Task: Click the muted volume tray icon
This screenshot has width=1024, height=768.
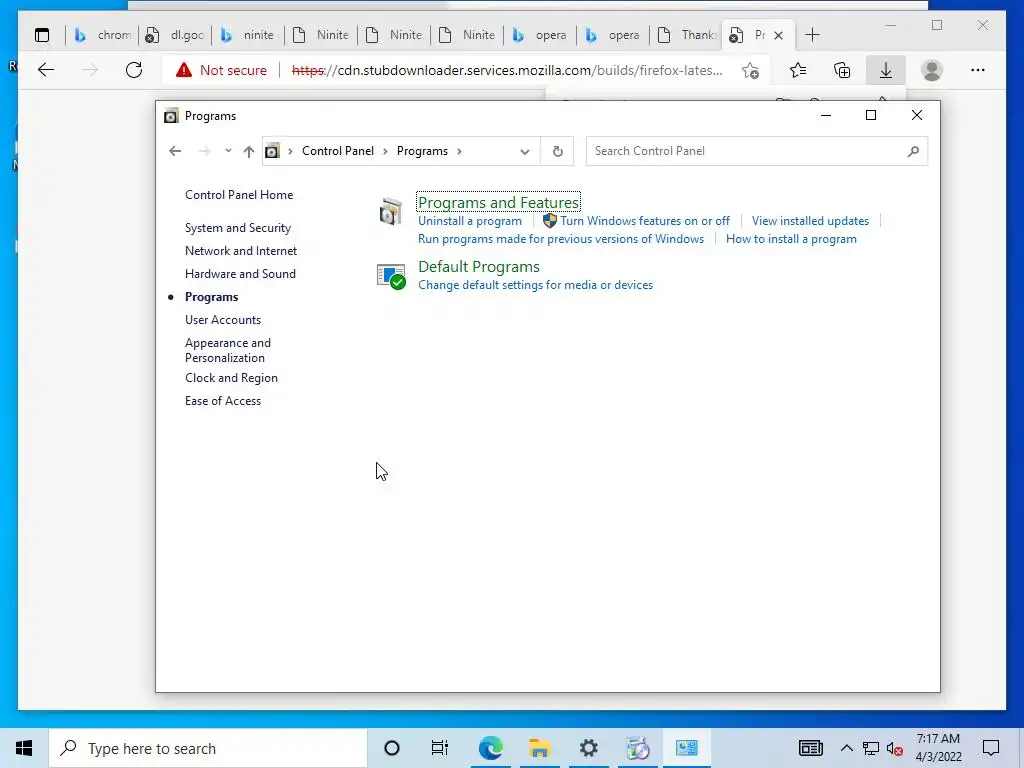Action: [895, 749]
